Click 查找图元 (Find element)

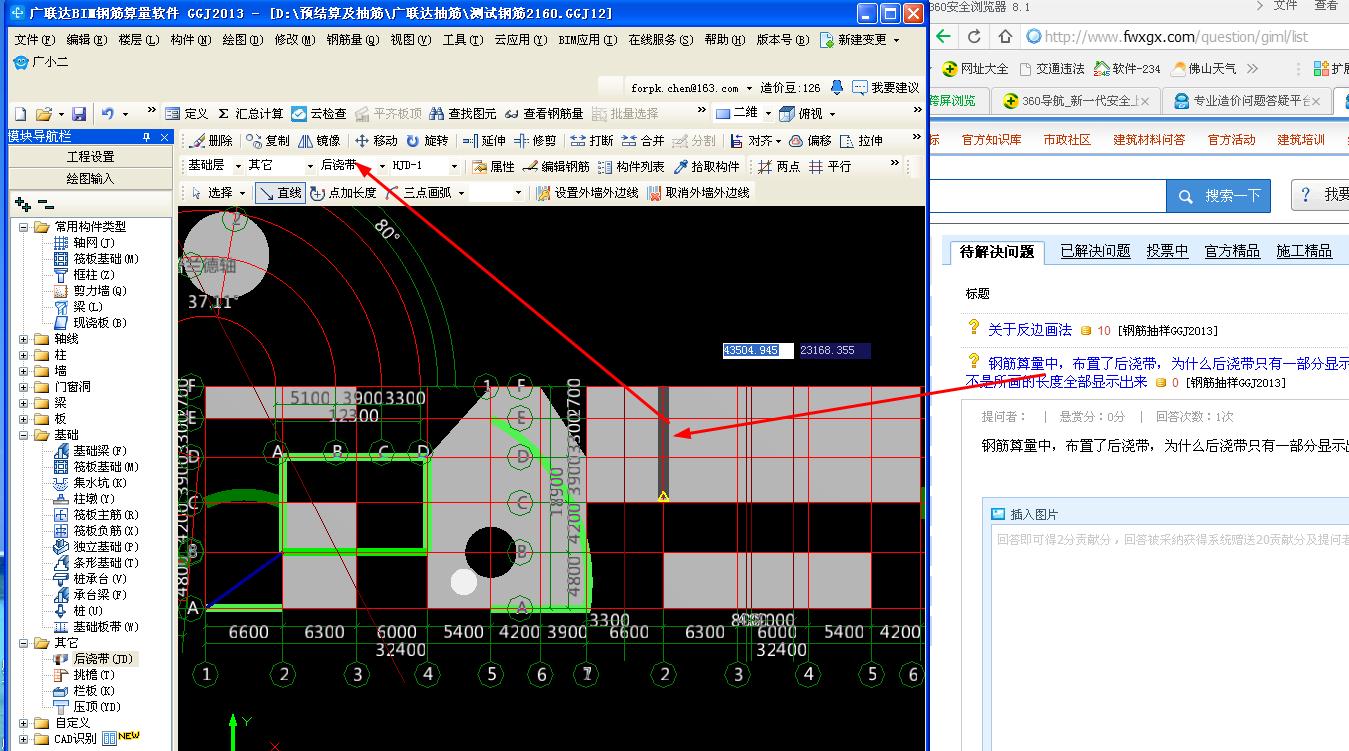[463, 114]
